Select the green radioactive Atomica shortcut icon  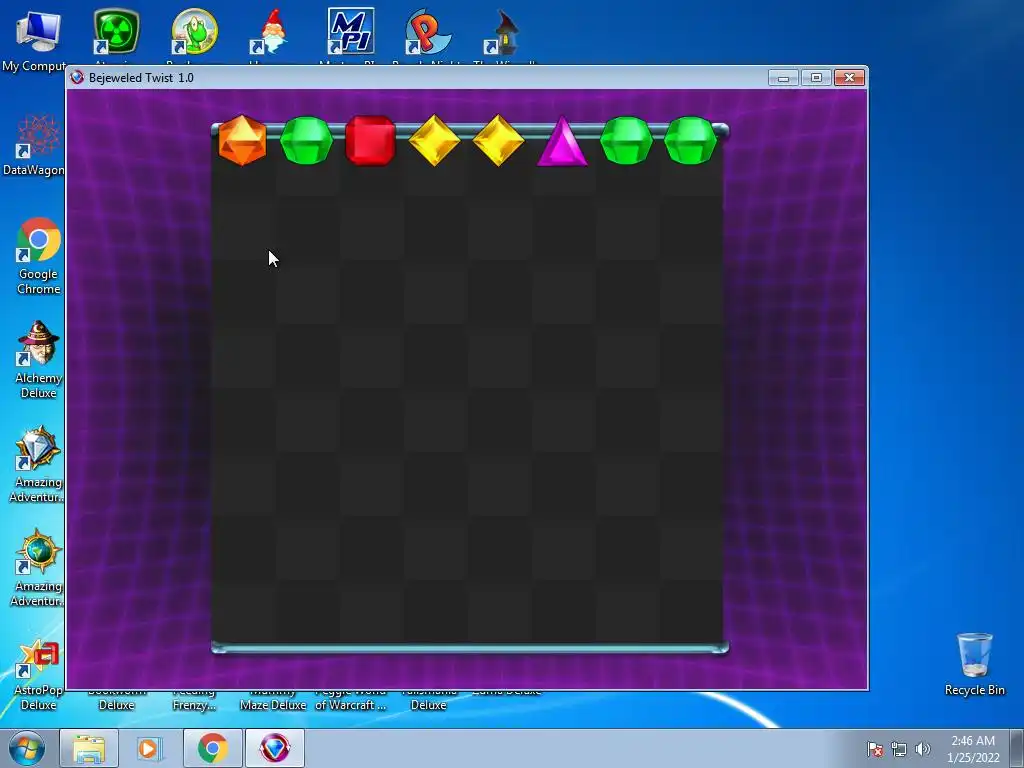pos(116,31)
